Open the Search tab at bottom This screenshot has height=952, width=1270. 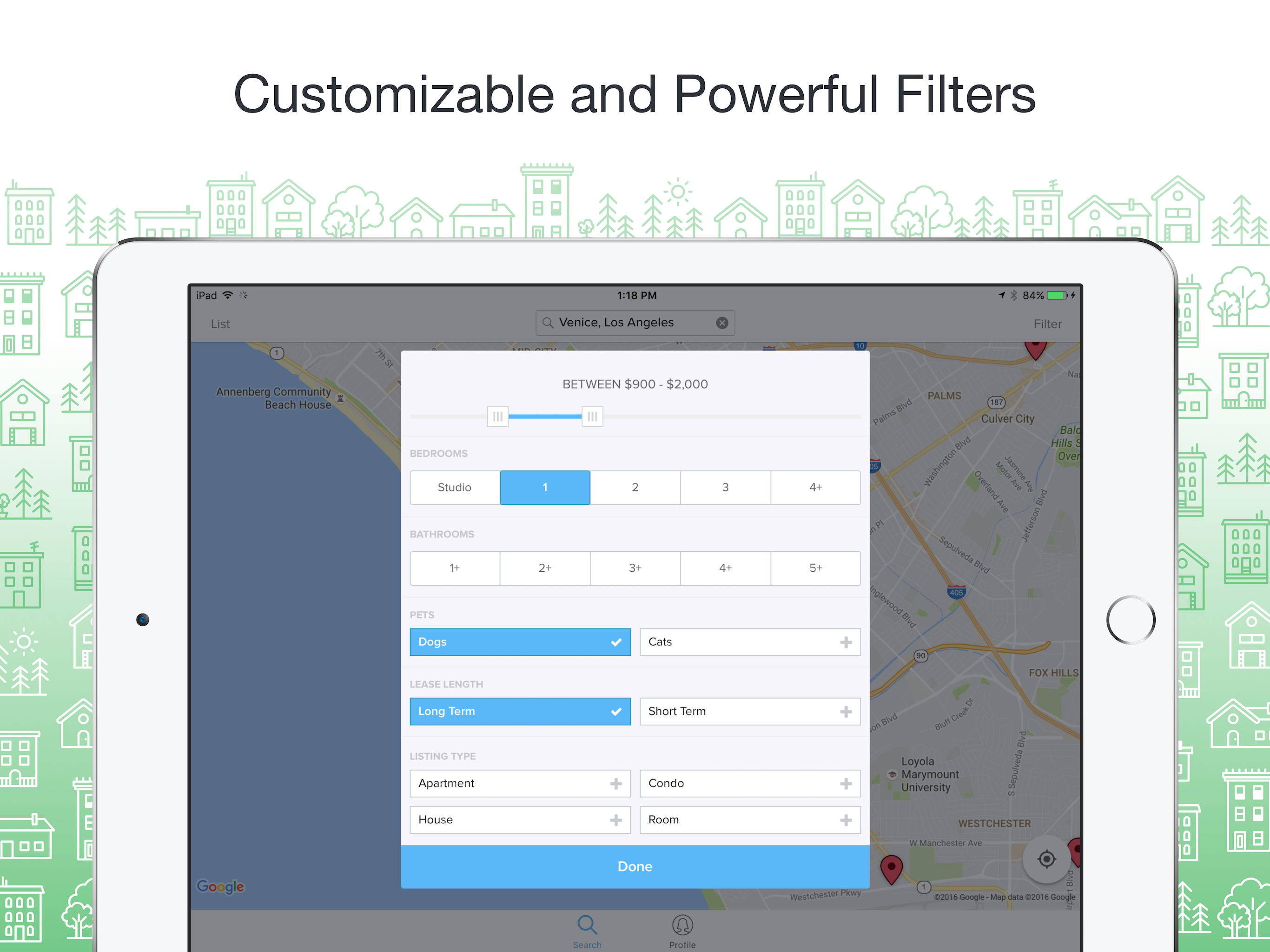coord(587,932)
